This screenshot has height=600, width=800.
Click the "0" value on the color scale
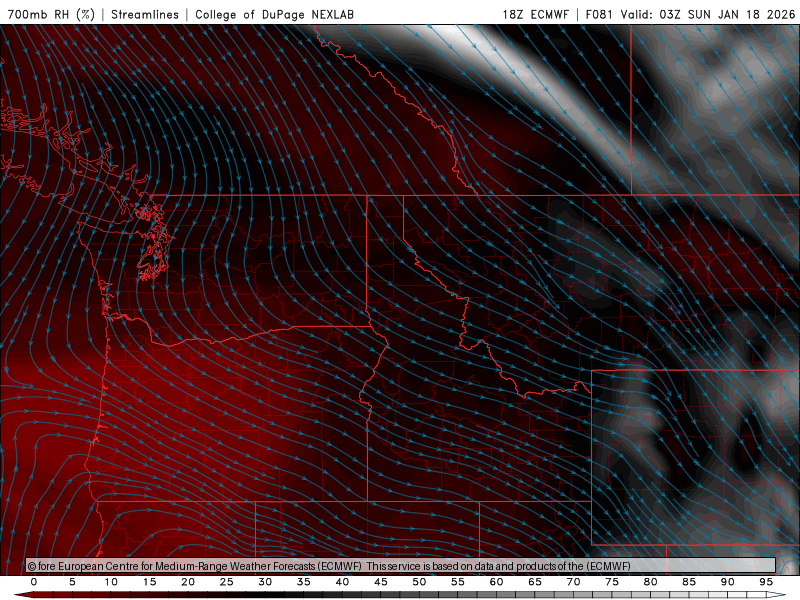34,582
